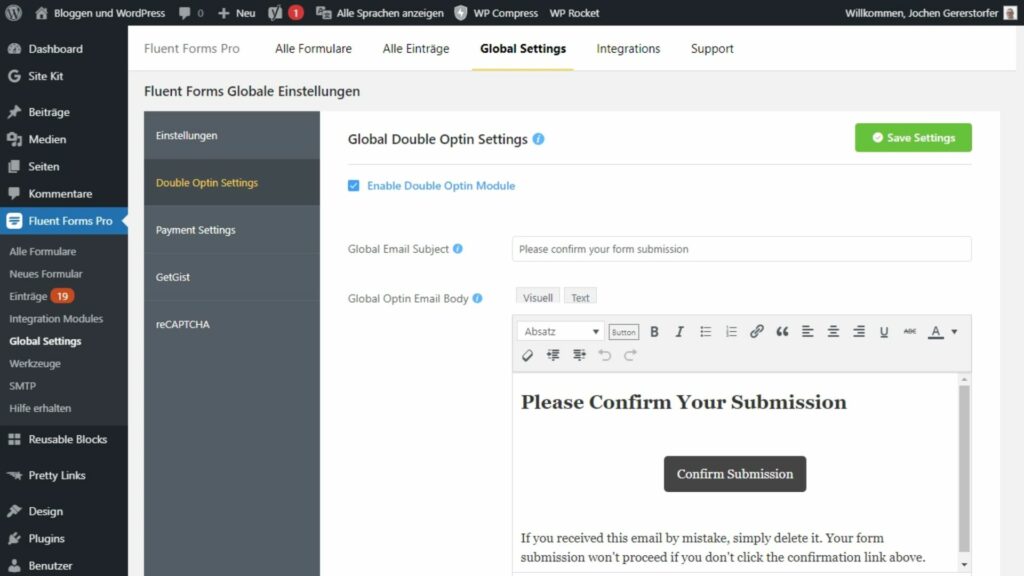Expand the text color dropdown arrow
The image size is (1024, 576).
(x=954, y=332)
